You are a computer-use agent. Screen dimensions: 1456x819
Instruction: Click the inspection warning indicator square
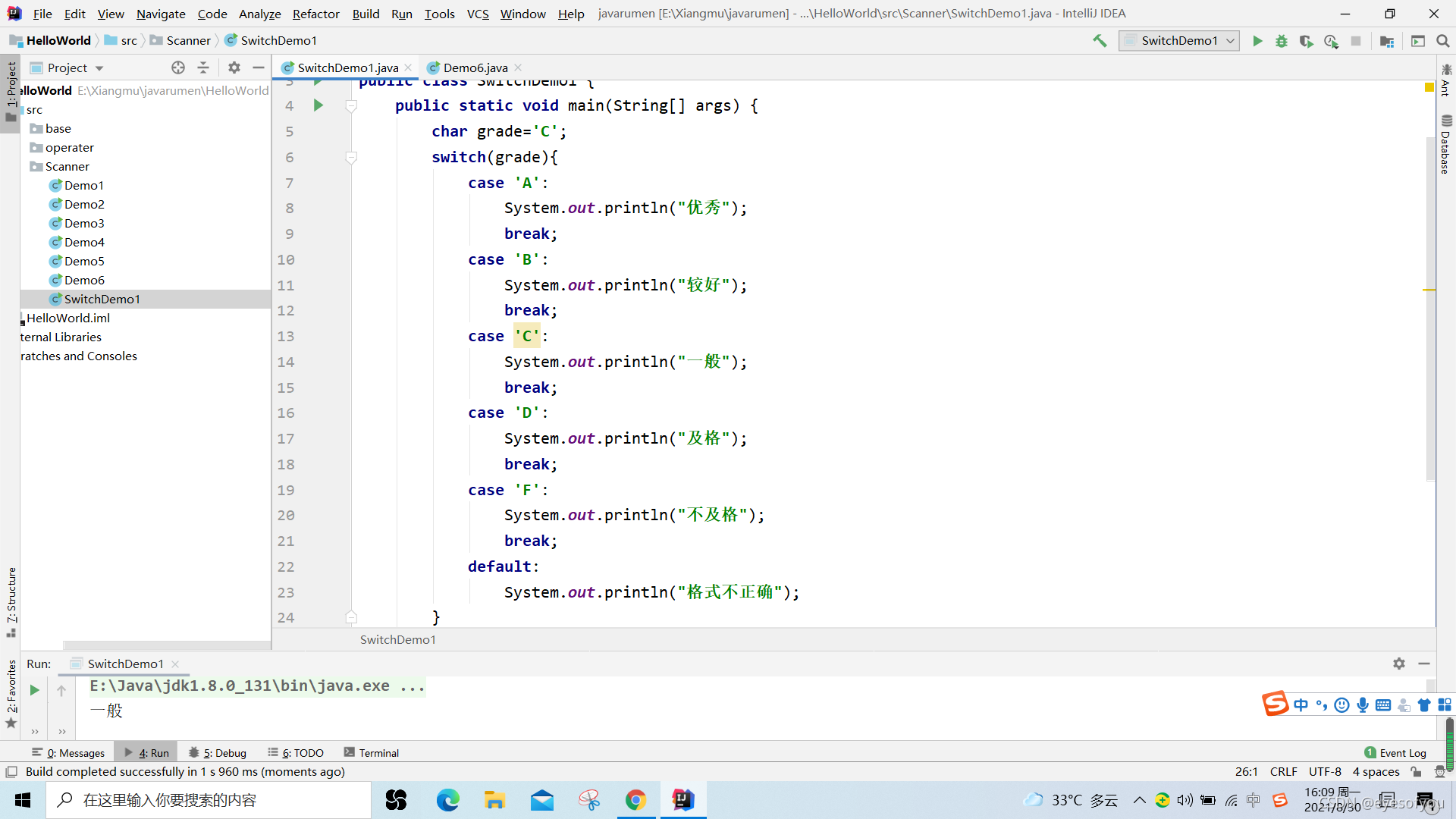click(1429, 88)
